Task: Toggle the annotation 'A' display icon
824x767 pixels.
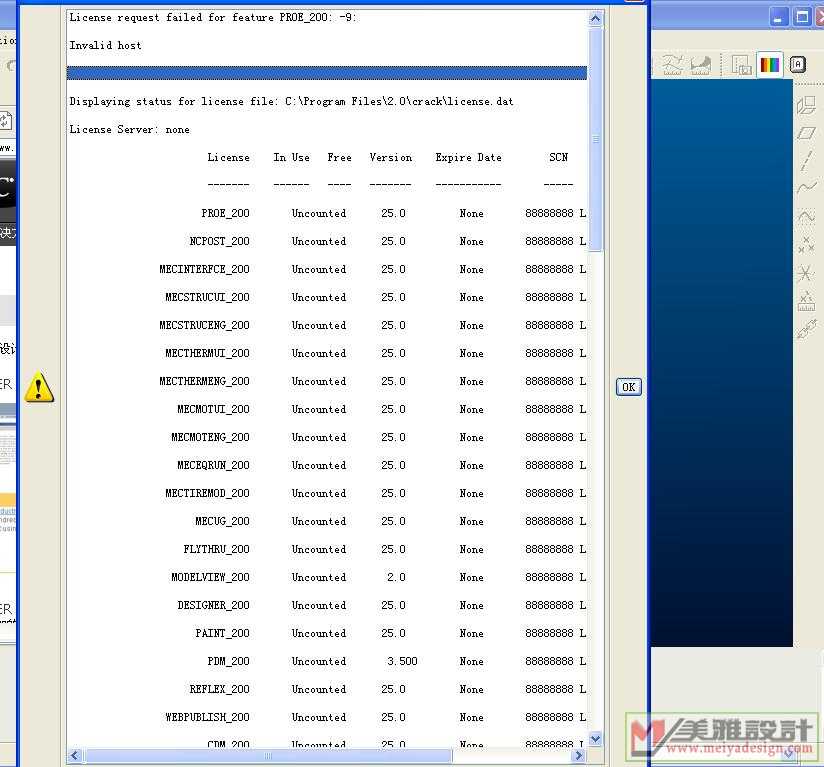Action: click(797, 65)
